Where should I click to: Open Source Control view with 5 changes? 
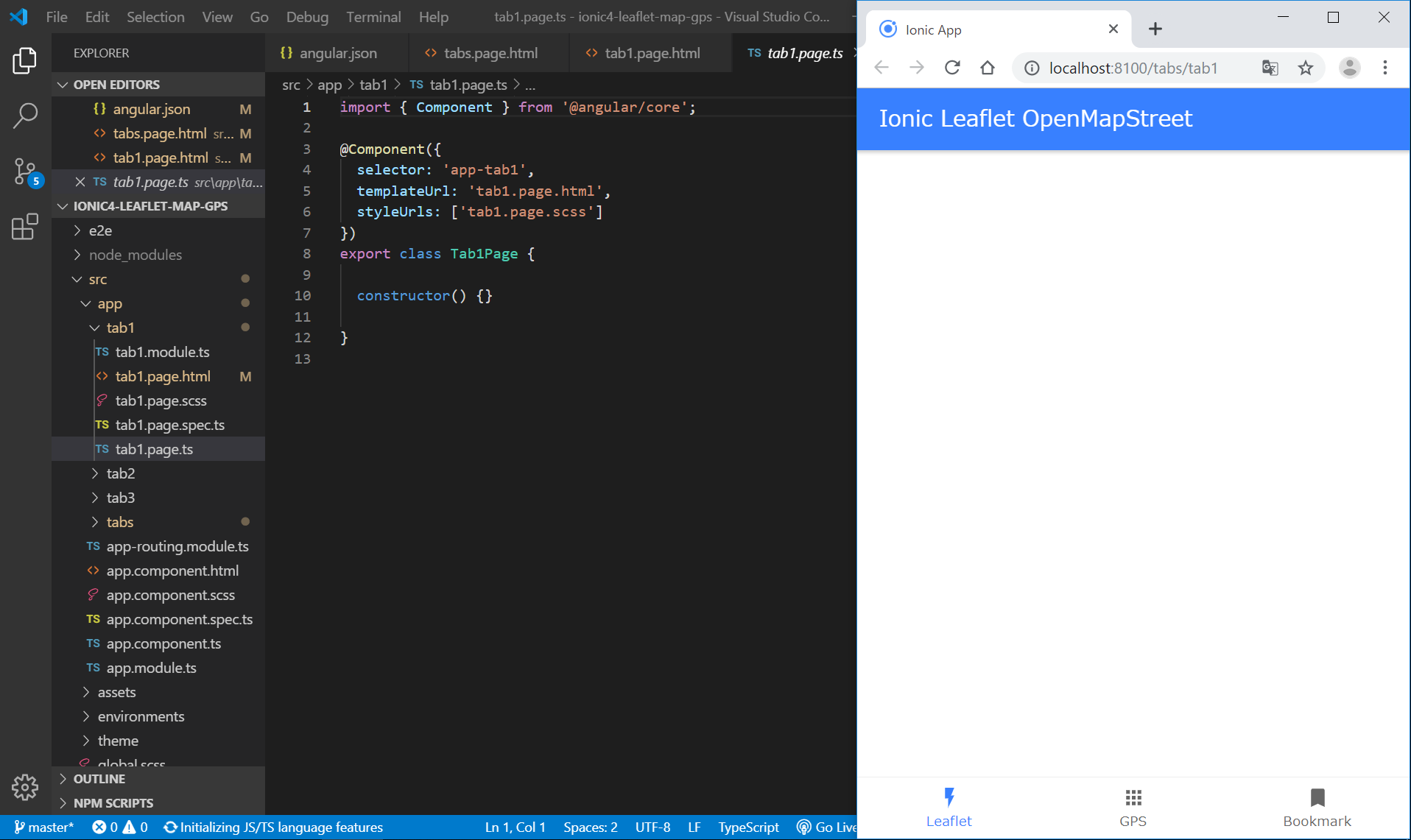(25, 172)
